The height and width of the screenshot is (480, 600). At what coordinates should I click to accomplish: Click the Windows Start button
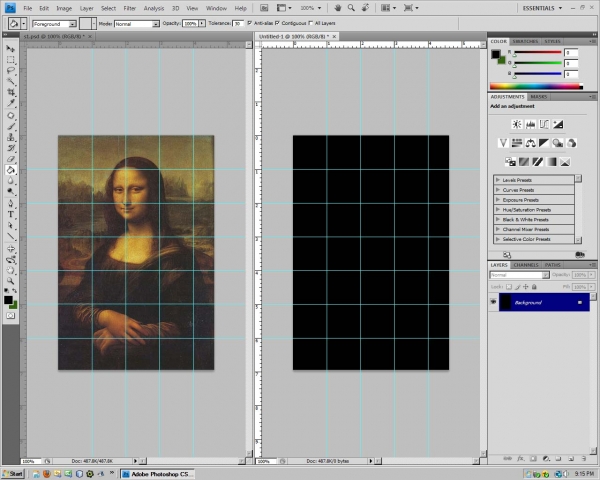coord(13,474)
